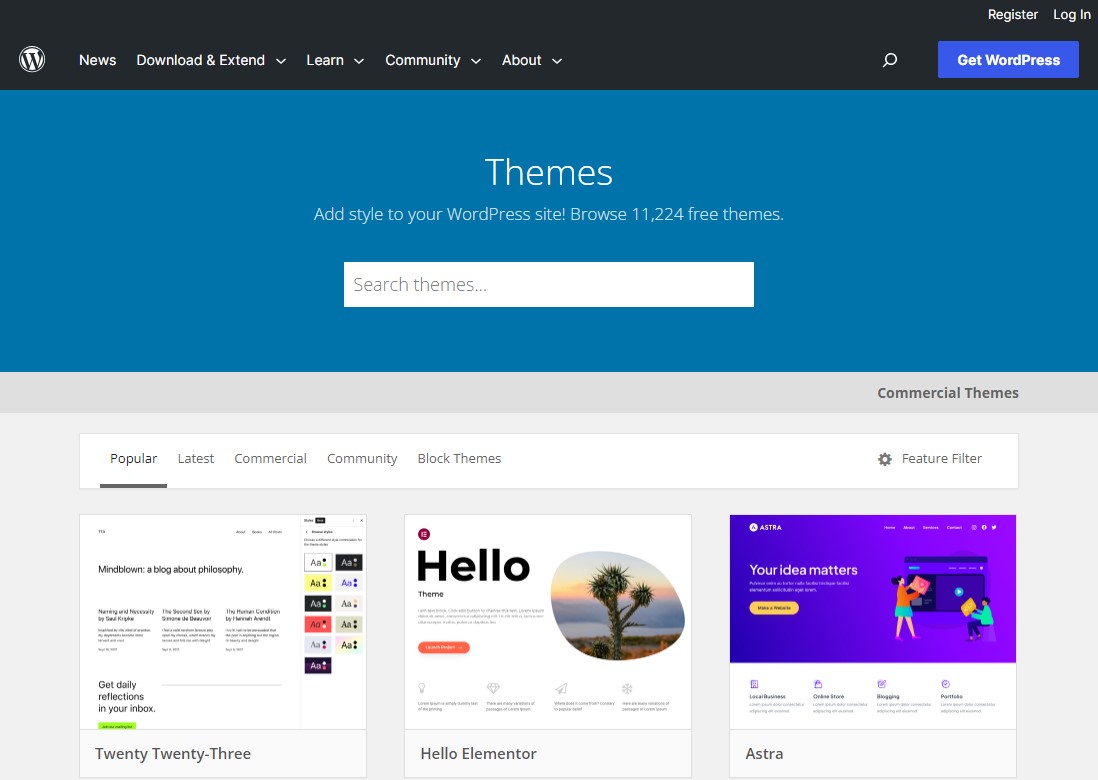Open Community in the top navigation
The image size is (1098, 780).
[422, 60]
